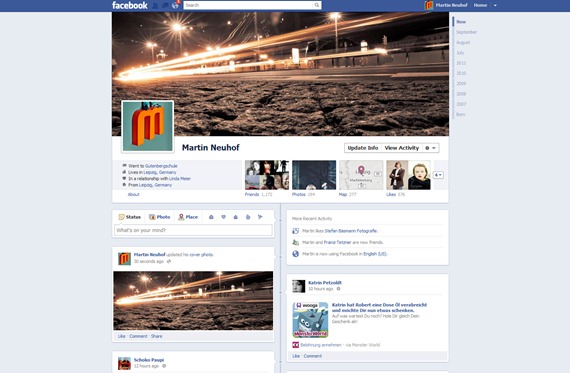Click the Facebook logo in the top bar

[x=130, y=5]
